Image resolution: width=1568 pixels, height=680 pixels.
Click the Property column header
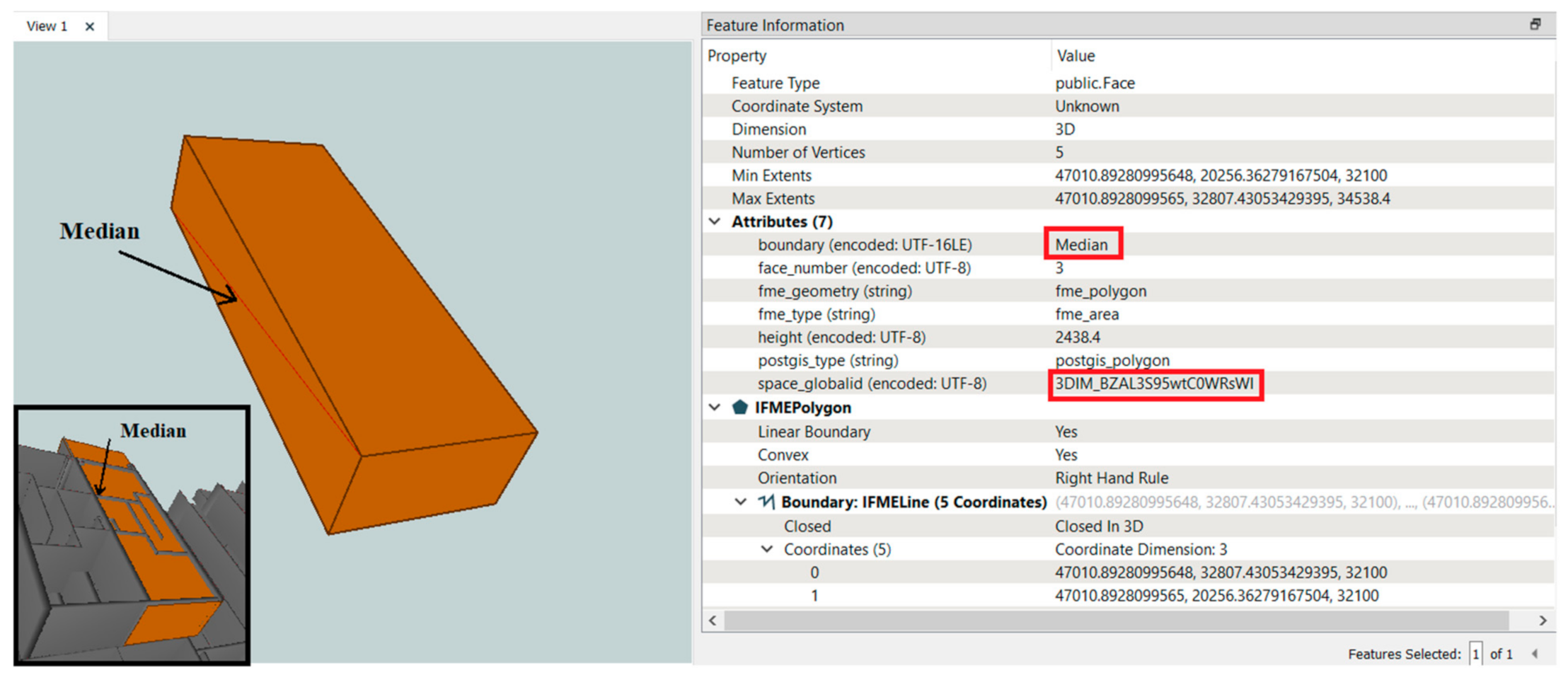point(737,56)
